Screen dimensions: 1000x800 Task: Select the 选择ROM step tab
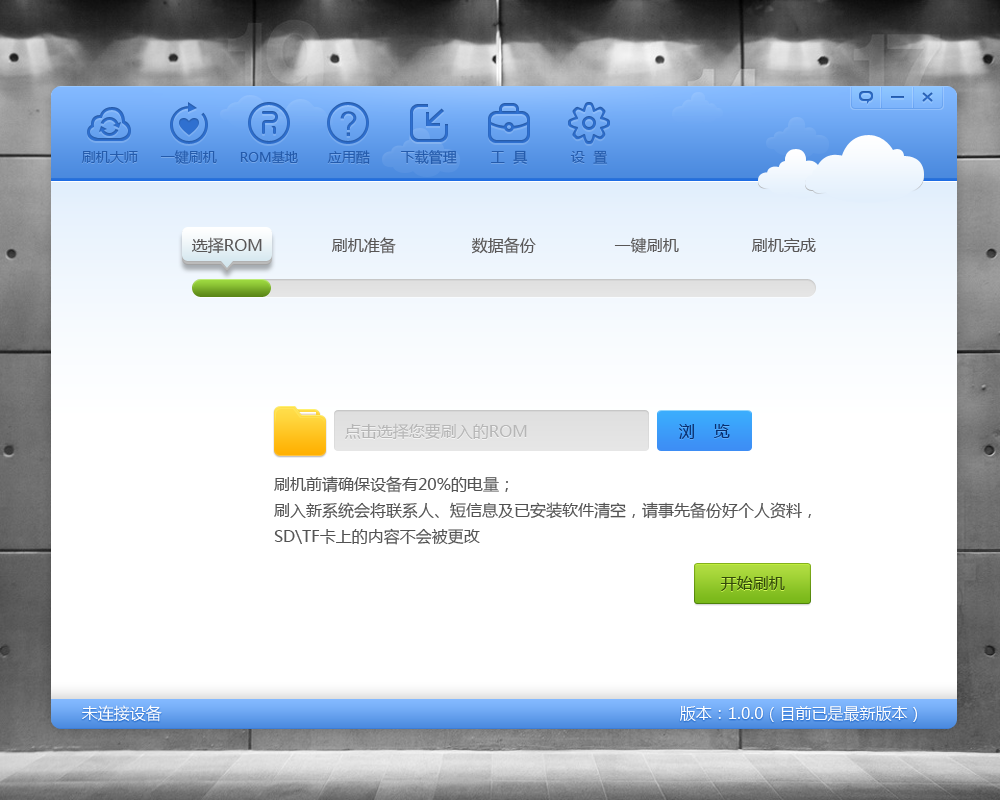(x=227, y=244)
